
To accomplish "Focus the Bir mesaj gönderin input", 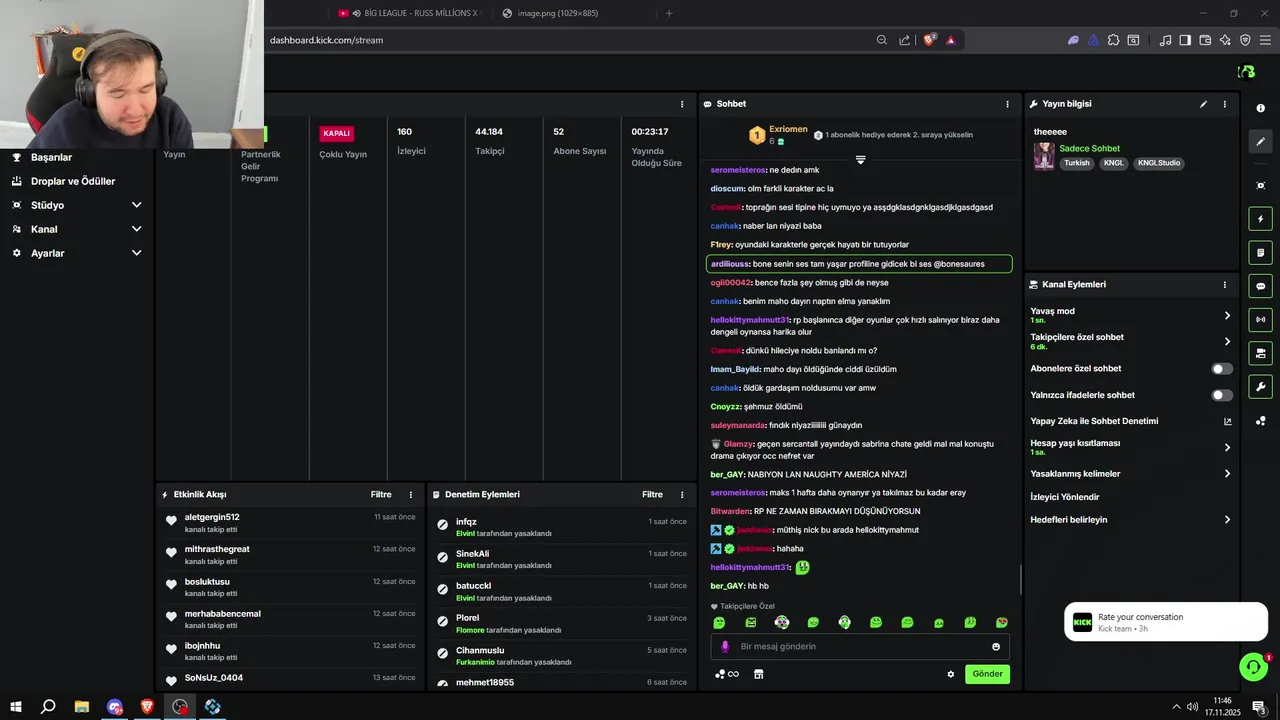I will pos(860,647).
